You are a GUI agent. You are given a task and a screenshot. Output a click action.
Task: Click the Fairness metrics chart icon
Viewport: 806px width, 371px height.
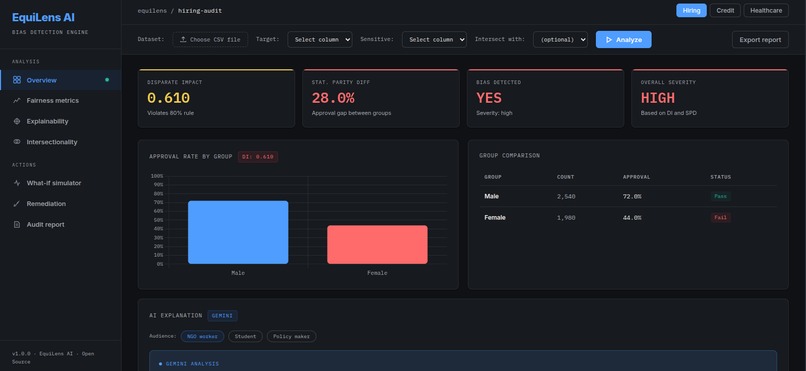coord(17,101)
